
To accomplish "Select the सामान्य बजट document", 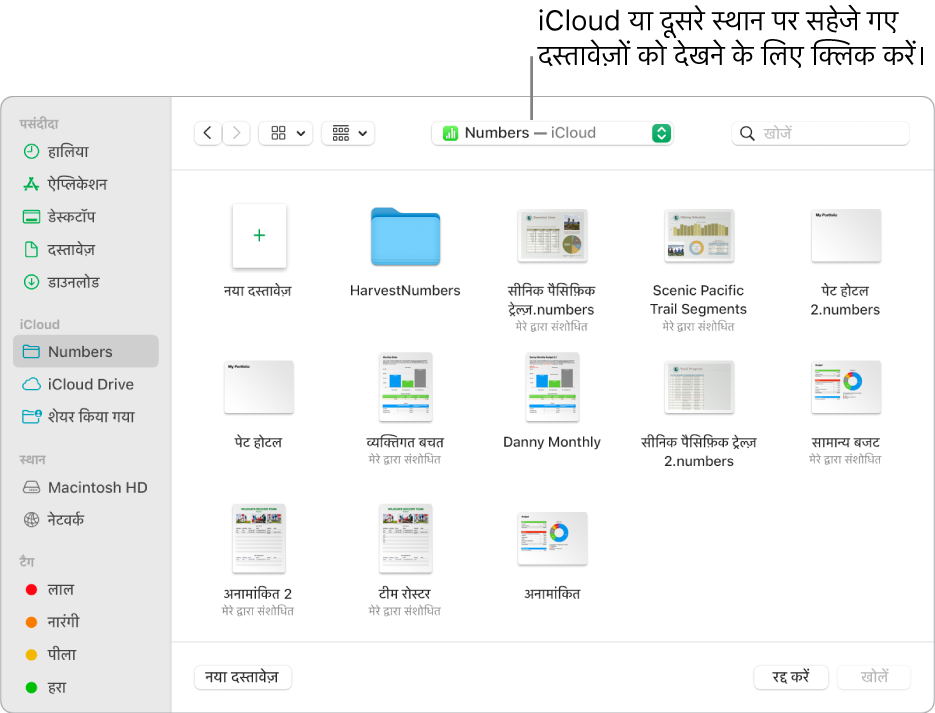I will tap(846, 387).
